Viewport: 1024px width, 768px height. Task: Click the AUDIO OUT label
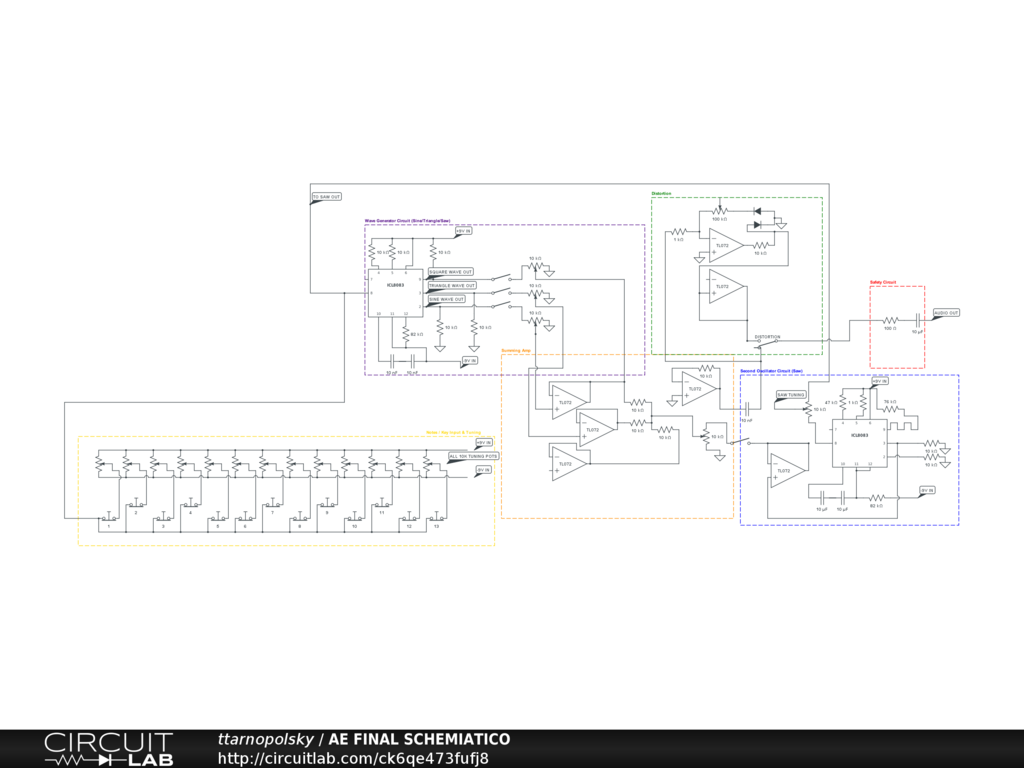coord(946,313)
